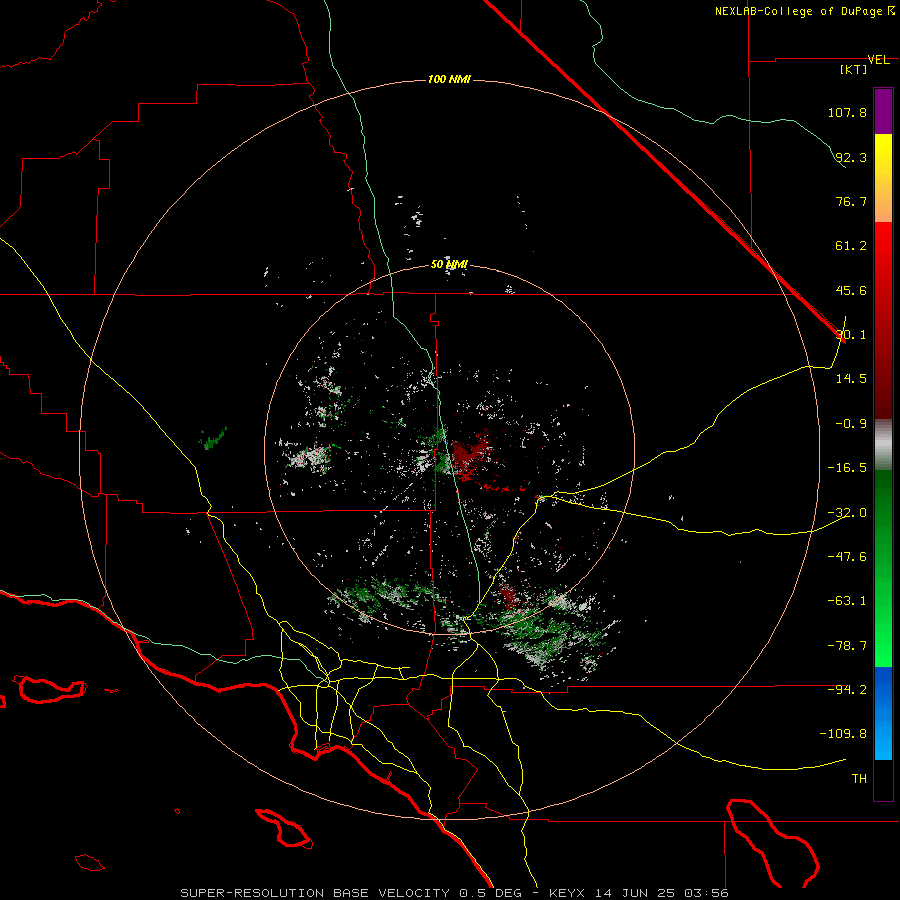Image resolution: width=900 pixels, height=900 pixels.
Task: Select the -47.6 scale label
Action: pos(847,557)
